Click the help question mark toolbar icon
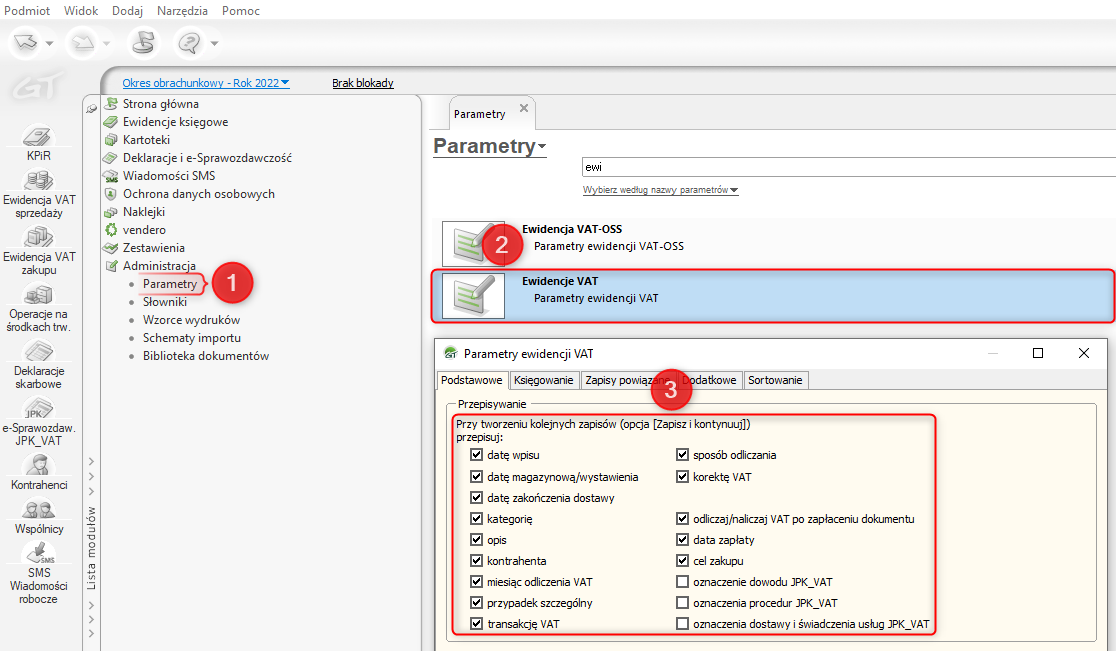The image size is (1116, 651). (x=189, y=43)
